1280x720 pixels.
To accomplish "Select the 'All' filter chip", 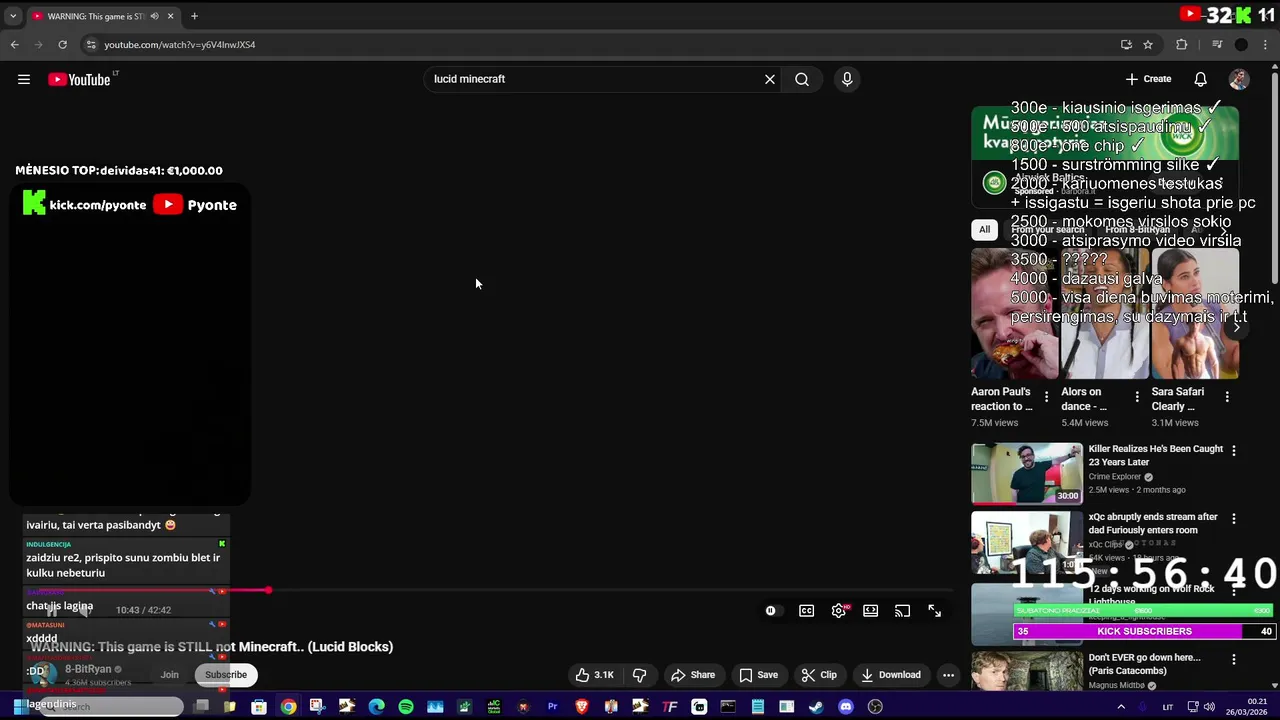I will coord(984,230).
